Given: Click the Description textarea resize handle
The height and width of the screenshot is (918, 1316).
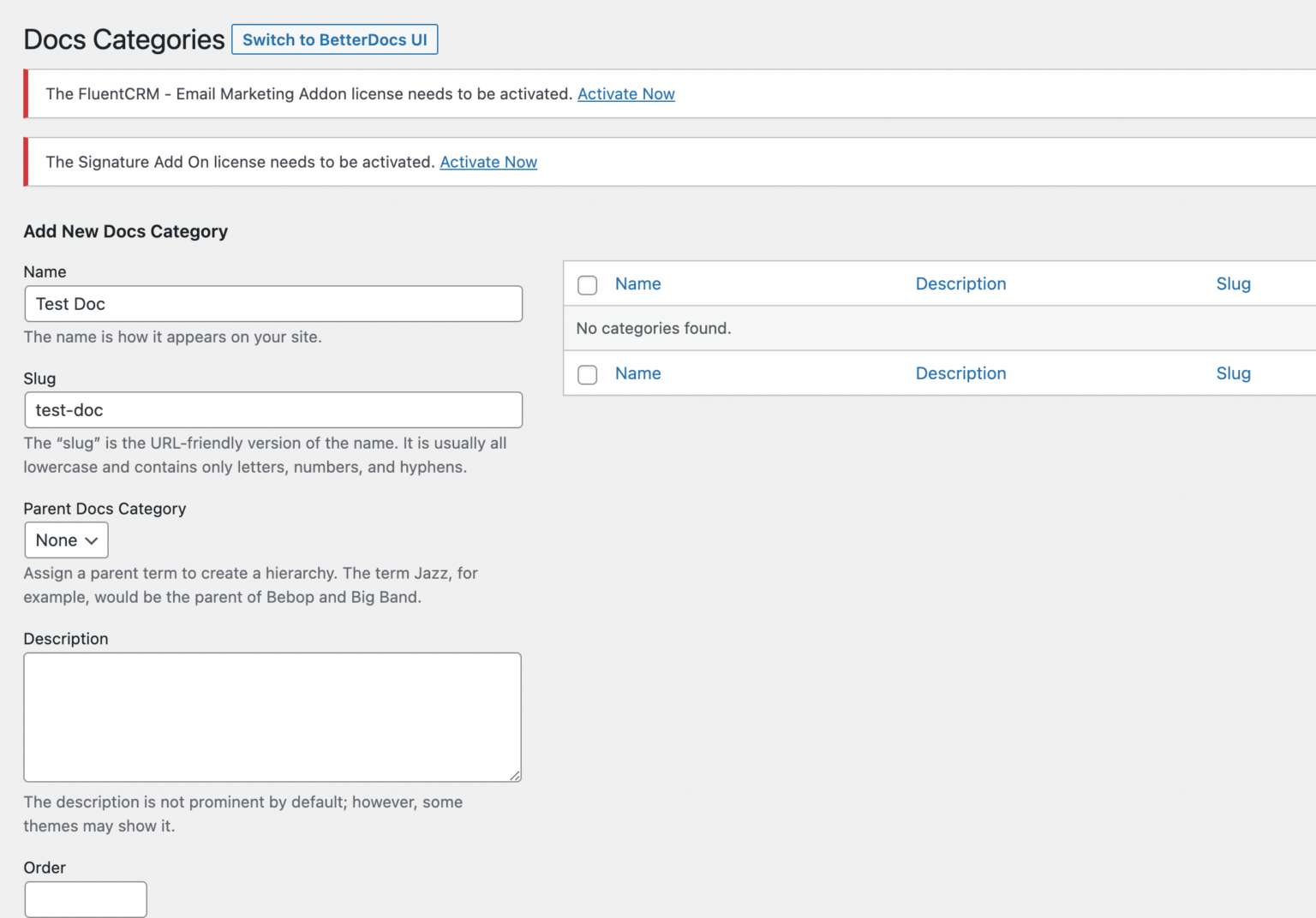Looking at the screenshot, I should (516, 775).
